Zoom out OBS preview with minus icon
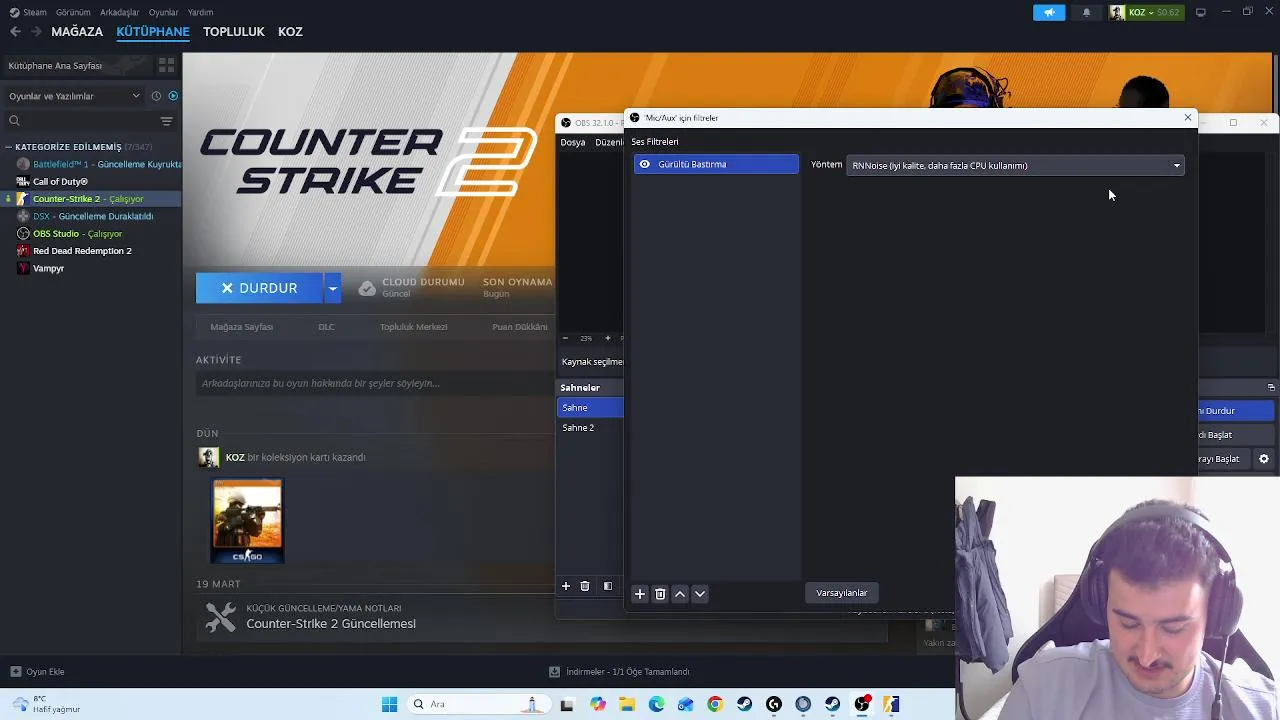The width and height of the screenshot is (1280, 720). 565,338
